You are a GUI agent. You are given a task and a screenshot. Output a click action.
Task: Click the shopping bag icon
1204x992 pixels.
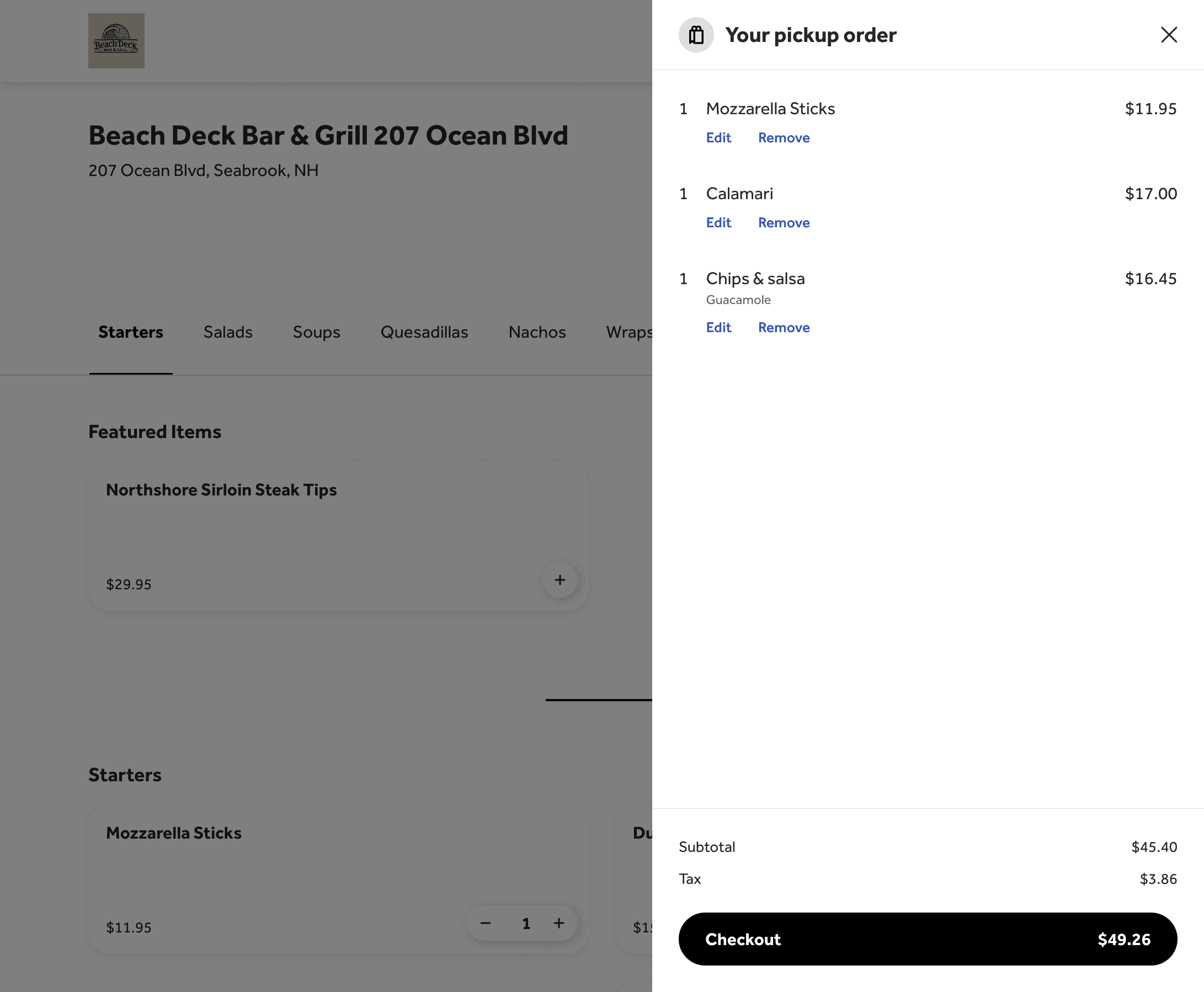(x=696, y=35)
